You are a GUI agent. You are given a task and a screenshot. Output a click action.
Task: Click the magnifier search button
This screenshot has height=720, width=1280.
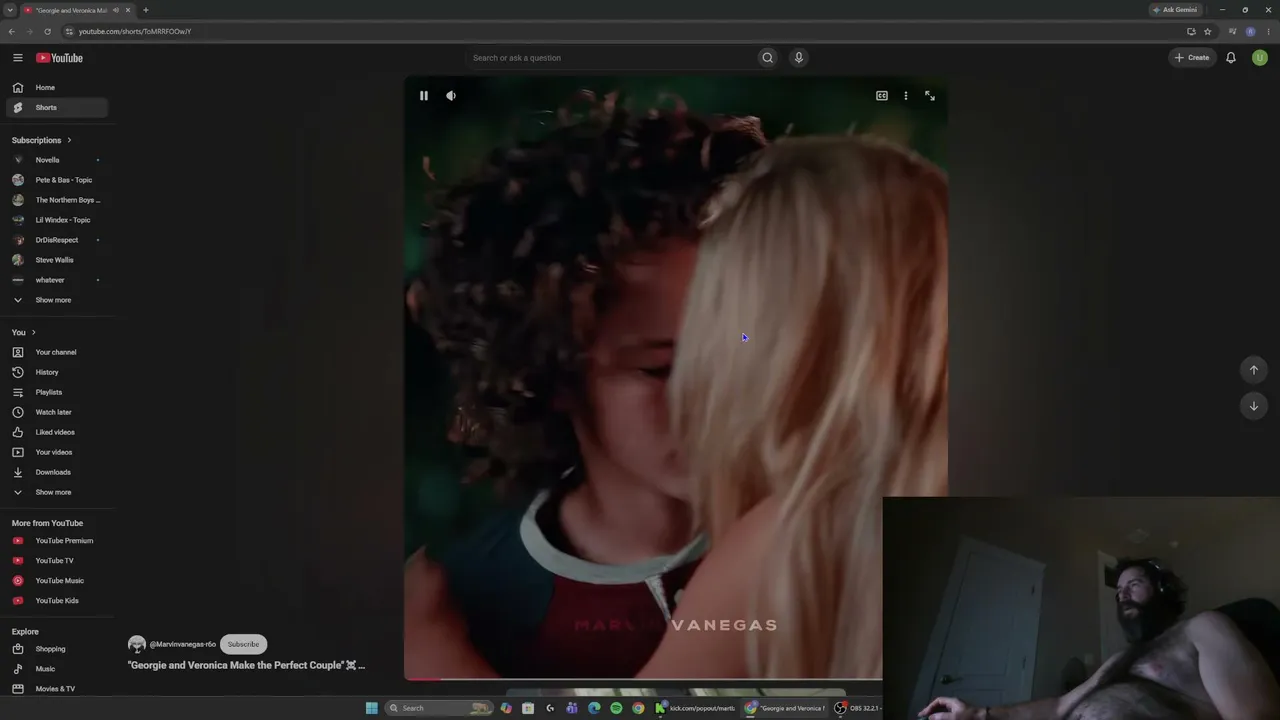pyautogui.click(x=768, y=58)
